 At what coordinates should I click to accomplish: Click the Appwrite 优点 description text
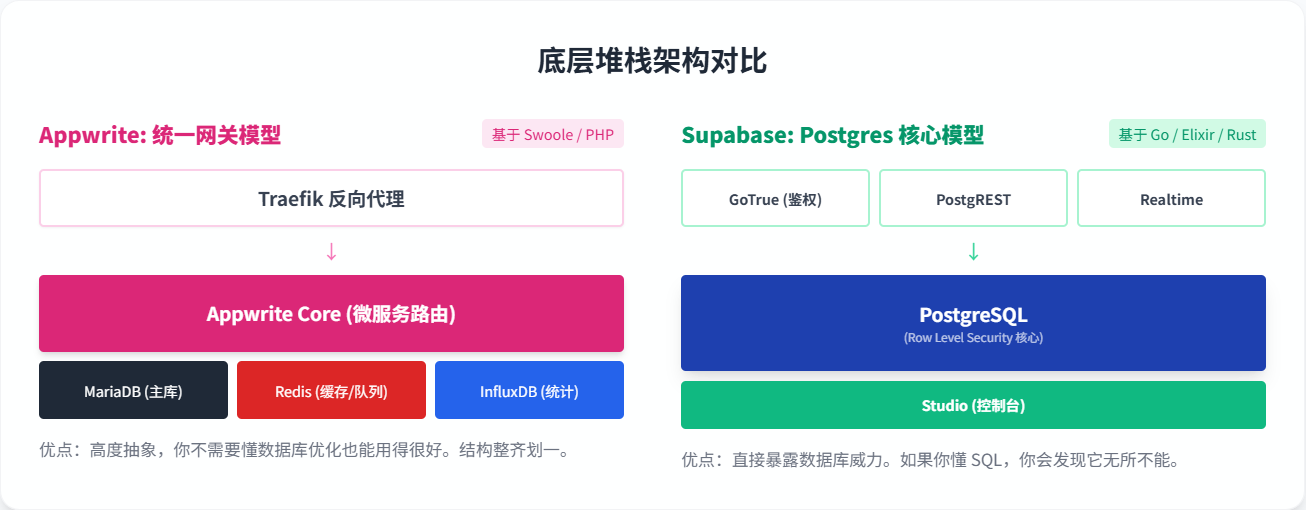tap(304, 450)
